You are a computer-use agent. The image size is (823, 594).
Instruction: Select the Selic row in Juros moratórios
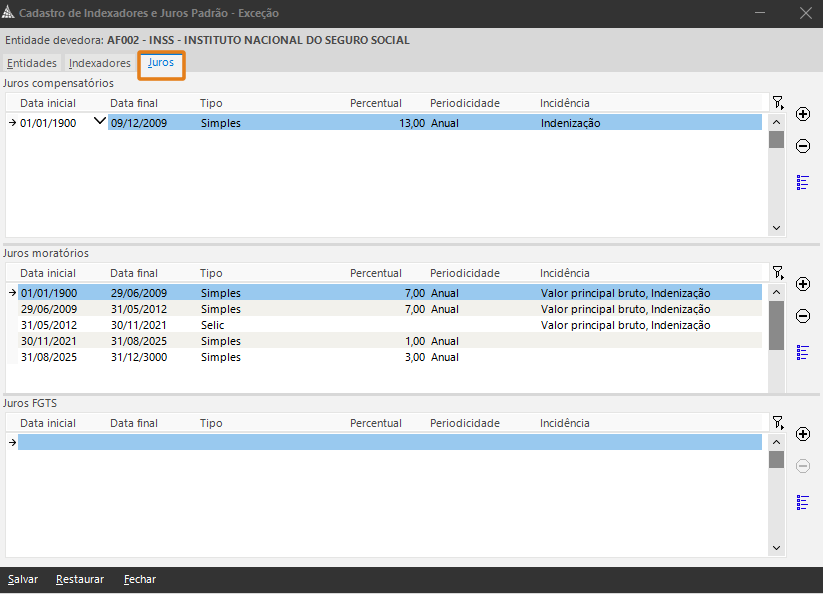(390, 325)
